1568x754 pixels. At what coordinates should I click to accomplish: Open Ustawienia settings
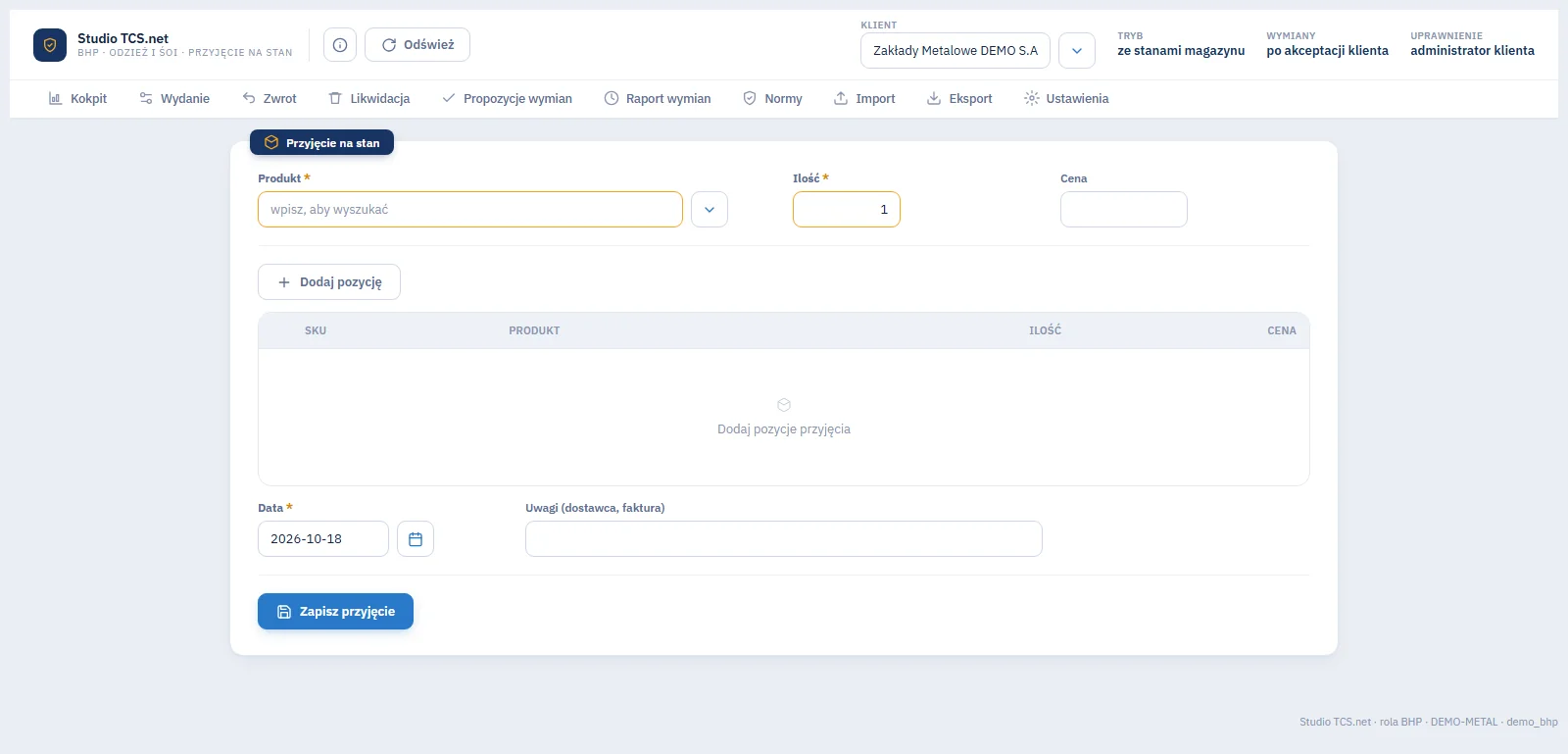(1066, 99)
